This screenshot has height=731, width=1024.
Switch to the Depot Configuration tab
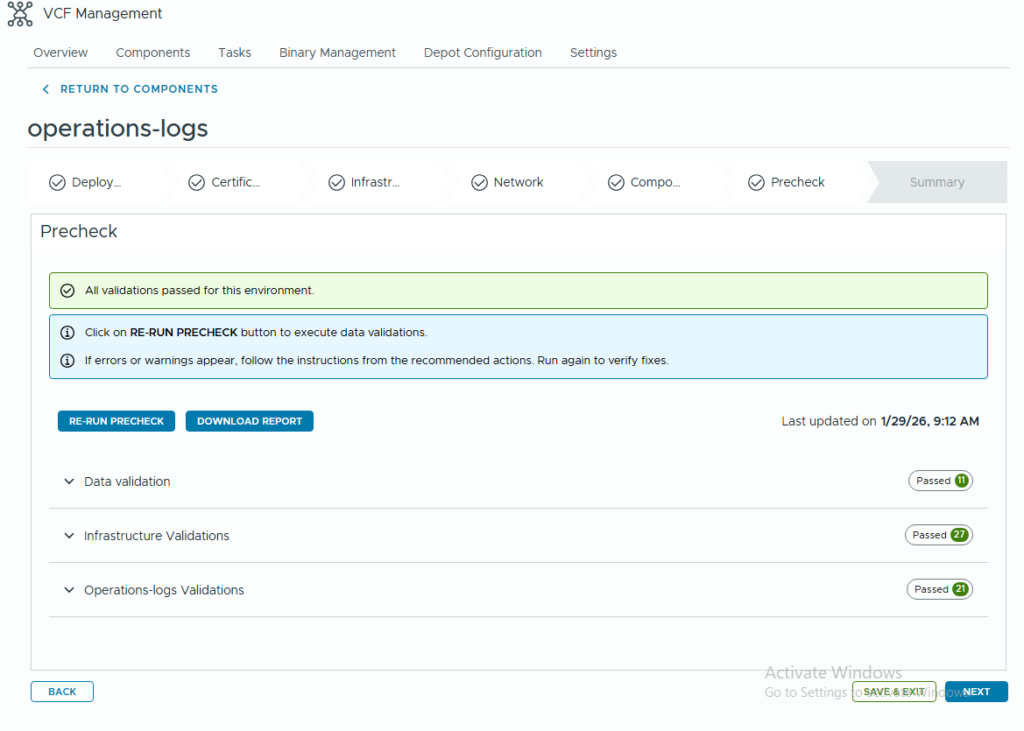click(482, 53)
